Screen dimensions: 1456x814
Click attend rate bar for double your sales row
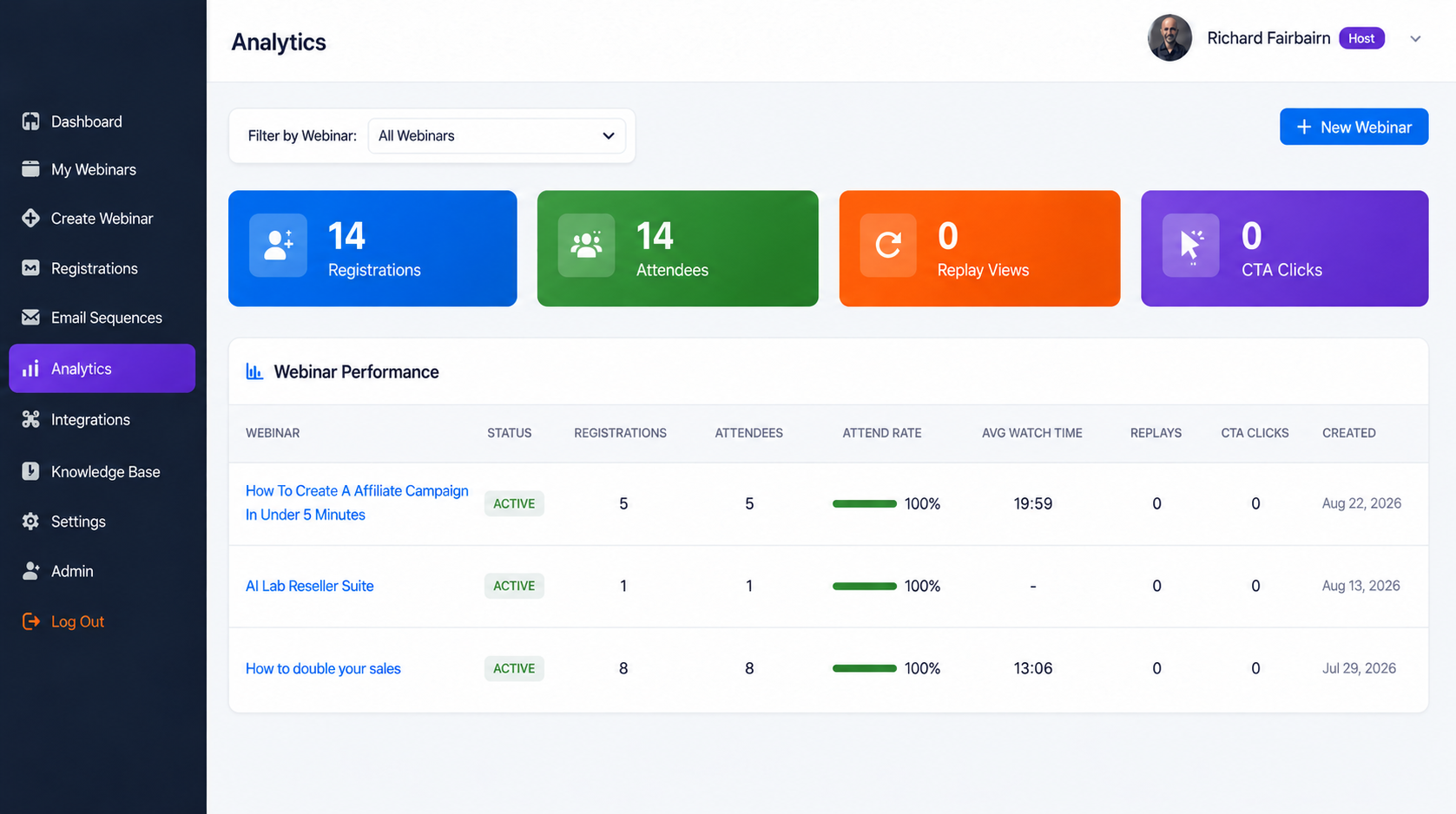[x=864, y=668]
